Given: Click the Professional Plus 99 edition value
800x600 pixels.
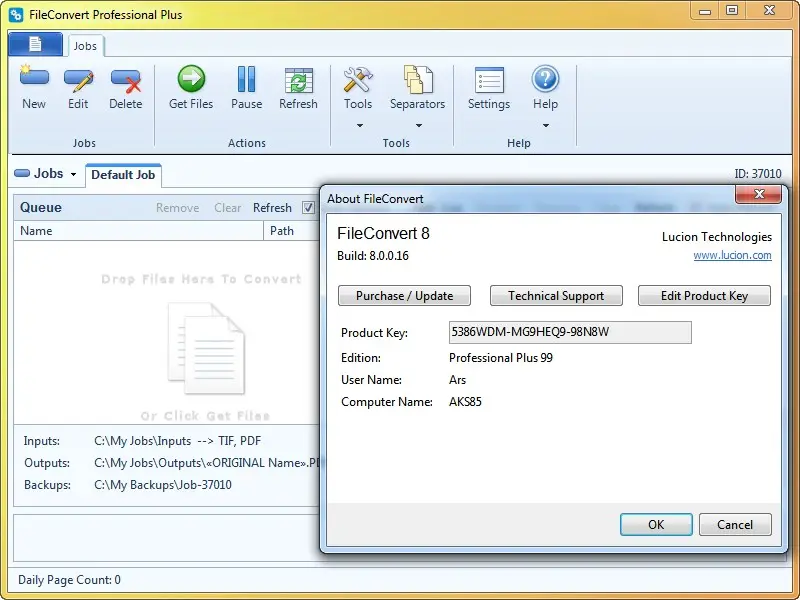Looking at the screenshot, I should click(501, 358).
